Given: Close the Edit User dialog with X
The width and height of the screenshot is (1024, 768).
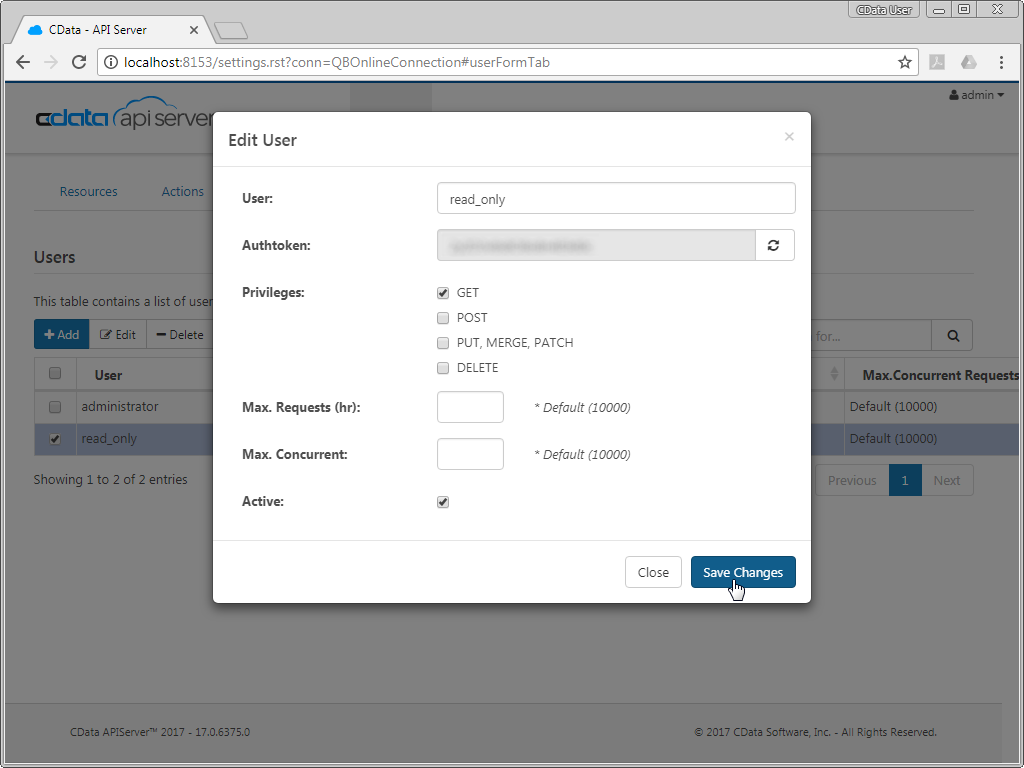Looking at the screenshot, I should (x=789, y=137).
